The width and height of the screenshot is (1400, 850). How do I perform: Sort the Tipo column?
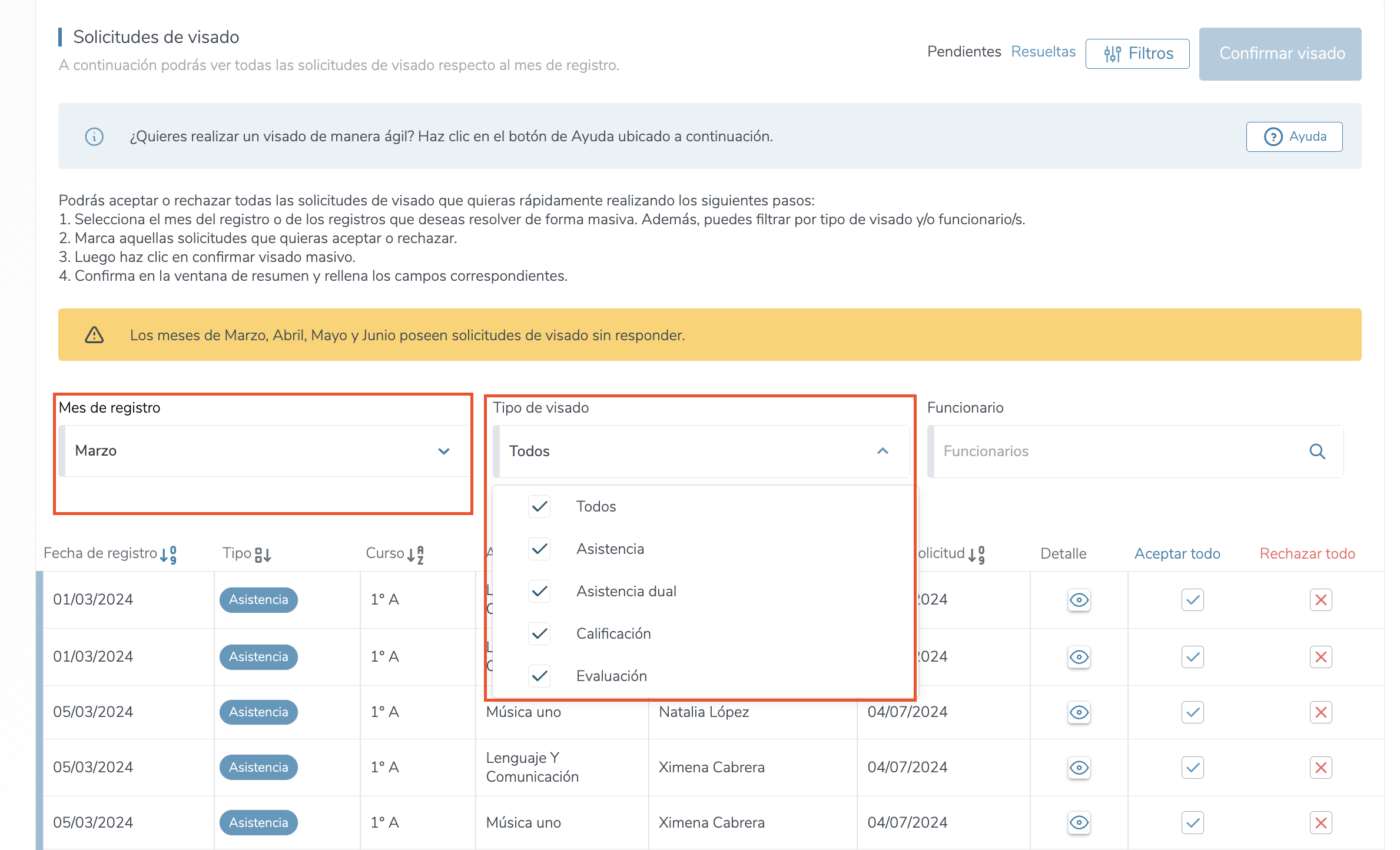tap(263, 555)
